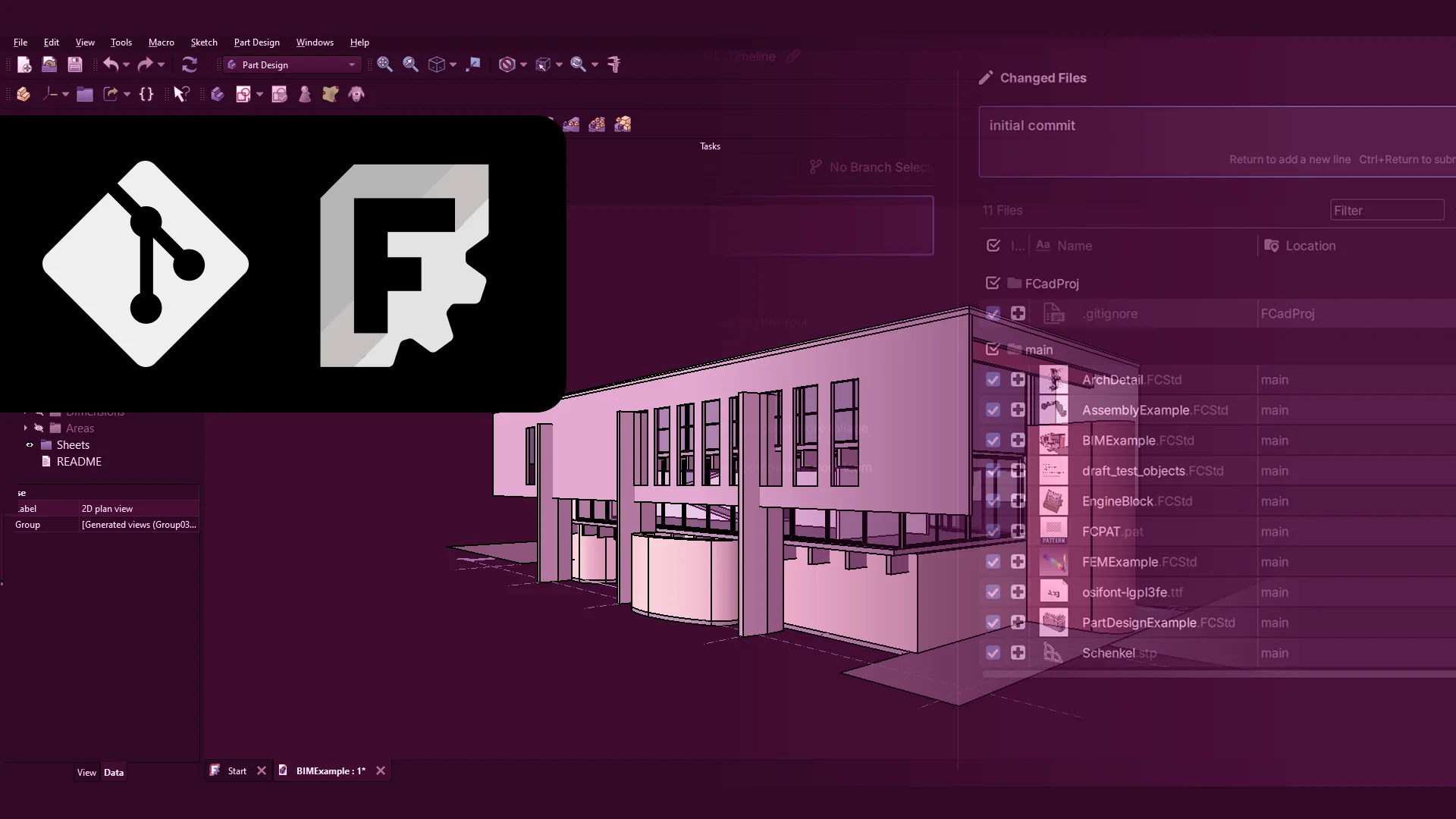
Task: Toggle checkbox for FEMExample.FCStd
Action: pos(993,562)
